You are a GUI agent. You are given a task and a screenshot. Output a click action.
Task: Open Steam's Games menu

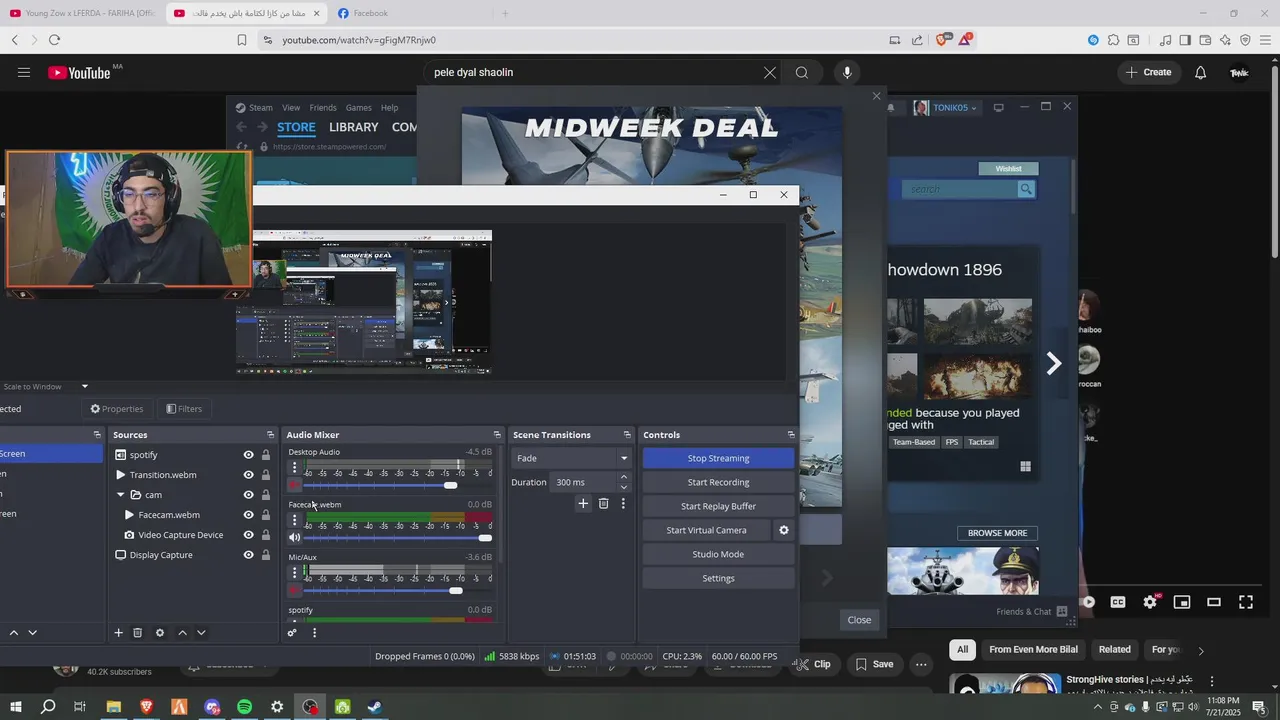click(359, 108)
